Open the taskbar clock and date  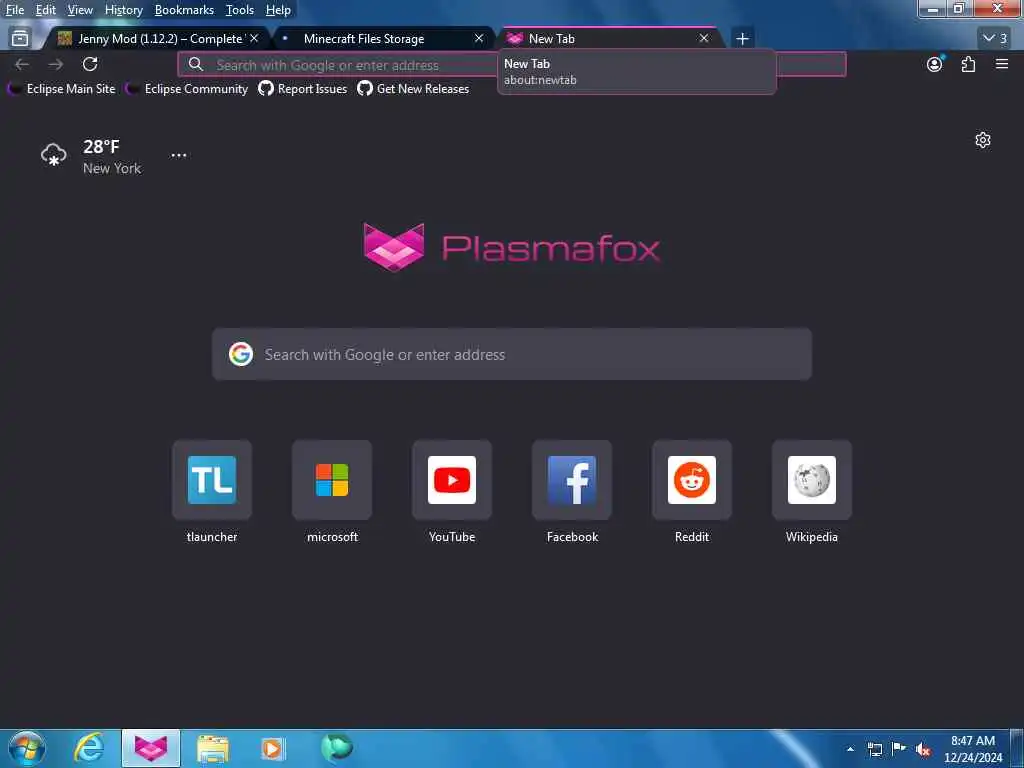[973, 749]
